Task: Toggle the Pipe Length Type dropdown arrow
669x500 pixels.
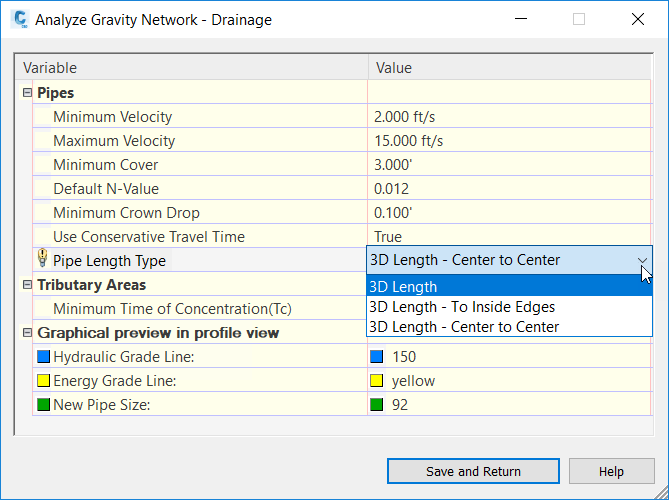Action: point(642,261)
